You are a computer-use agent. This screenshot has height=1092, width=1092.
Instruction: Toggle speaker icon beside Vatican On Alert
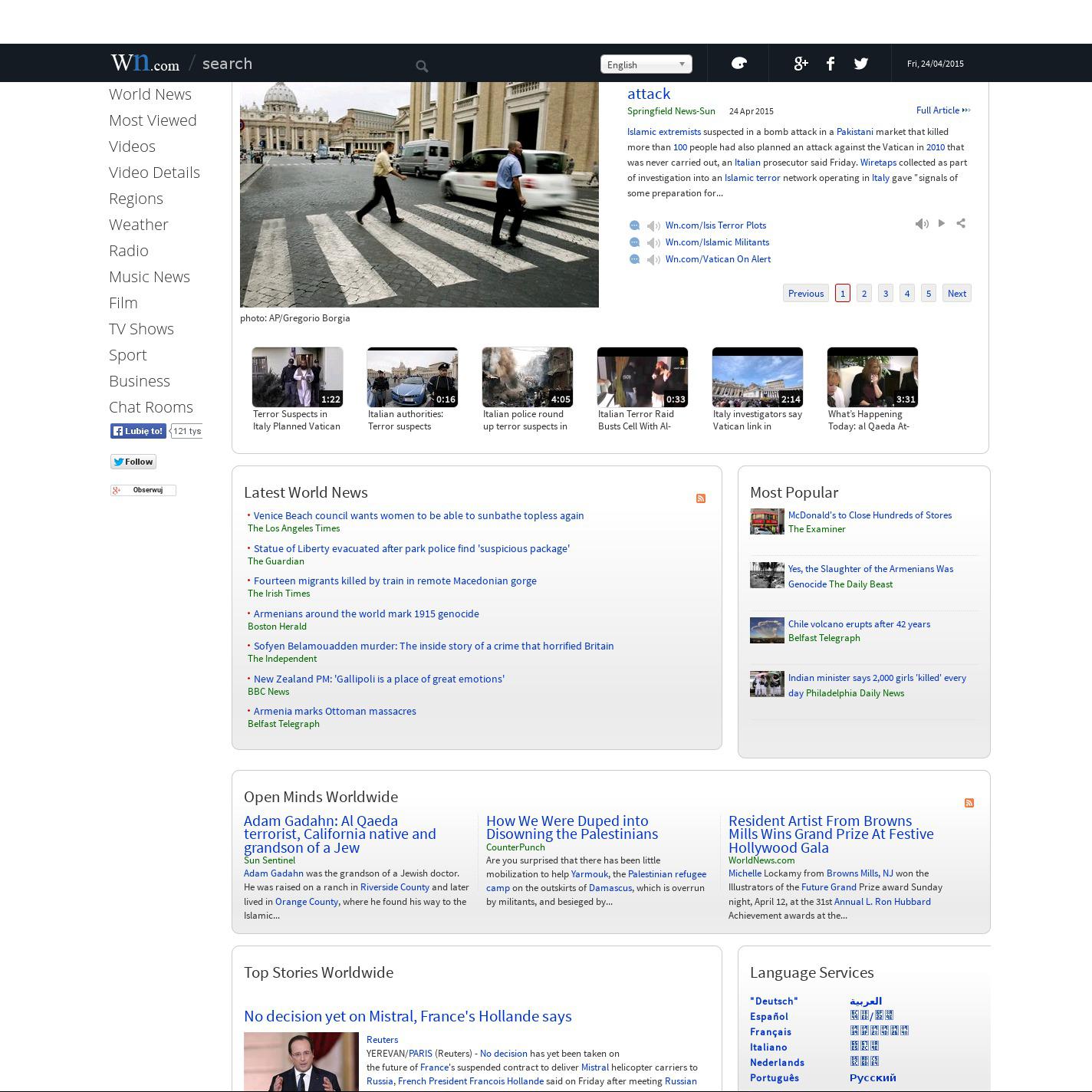tap(653, 260)
